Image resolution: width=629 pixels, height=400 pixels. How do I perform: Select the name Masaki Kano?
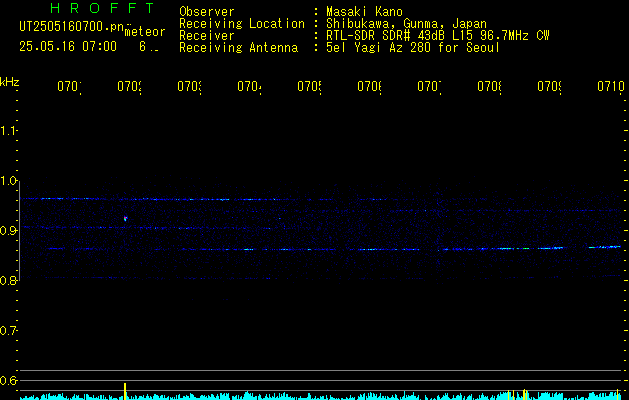[x=364, y=12]
